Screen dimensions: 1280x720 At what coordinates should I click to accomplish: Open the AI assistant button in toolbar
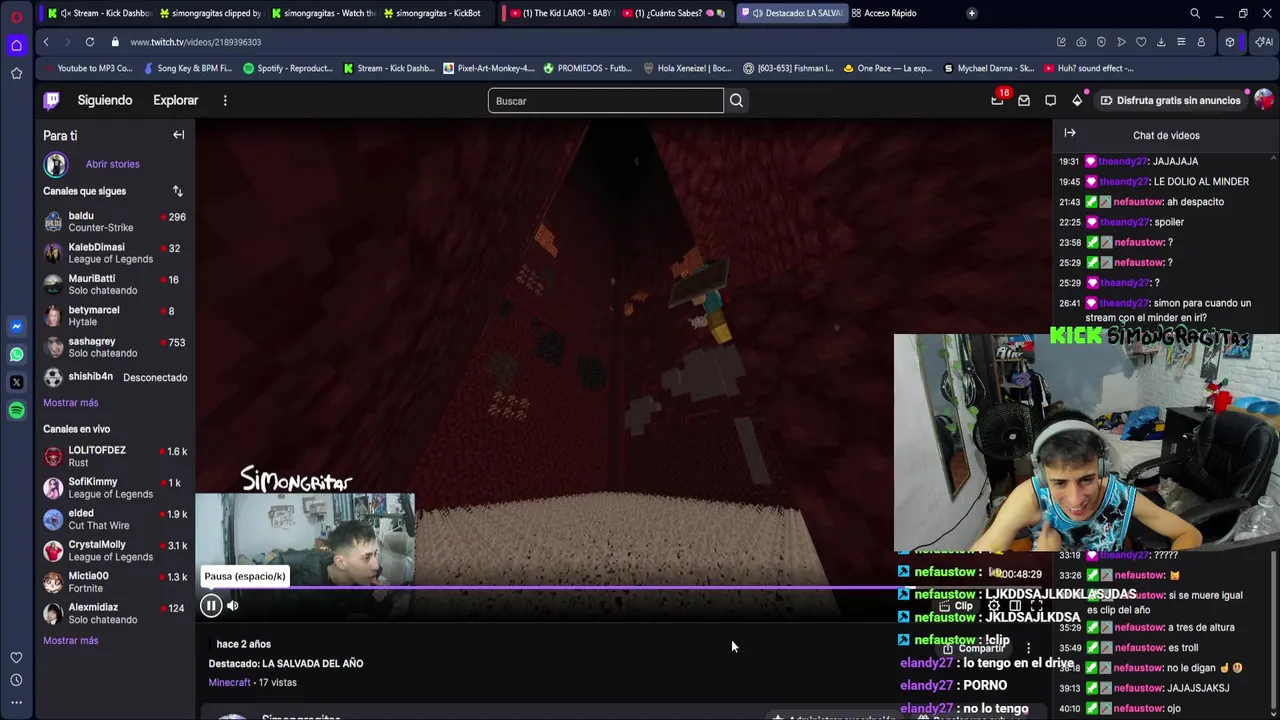(1264, 42)
